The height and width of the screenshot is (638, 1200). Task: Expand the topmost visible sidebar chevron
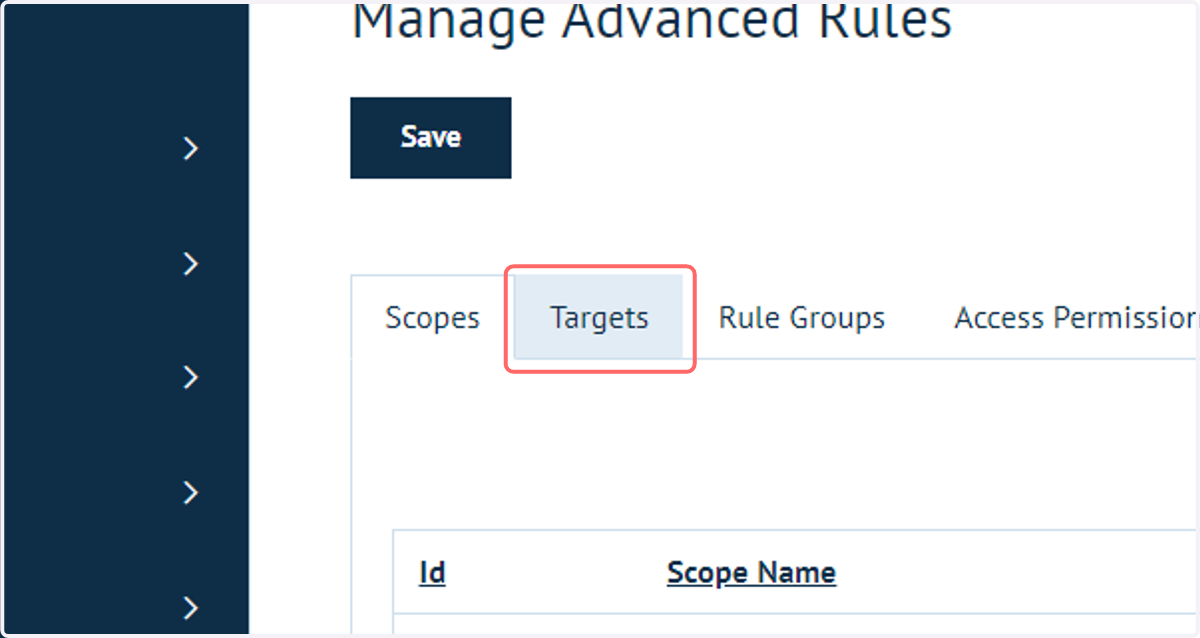click(x=191, y=149)
